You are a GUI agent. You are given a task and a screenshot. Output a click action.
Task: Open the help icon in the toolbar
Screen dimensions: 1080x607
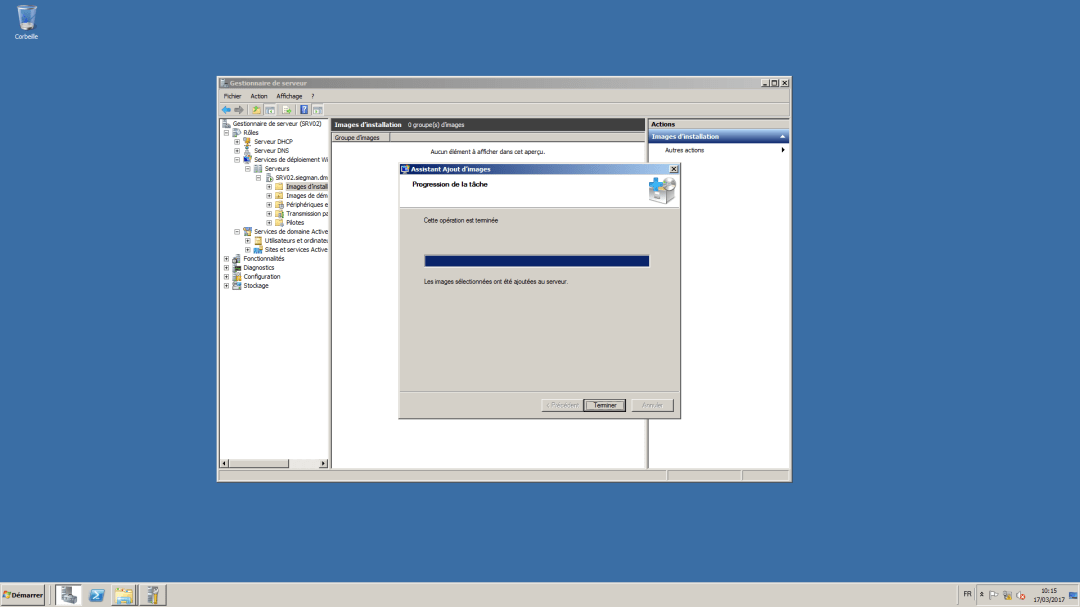point(304,109)
